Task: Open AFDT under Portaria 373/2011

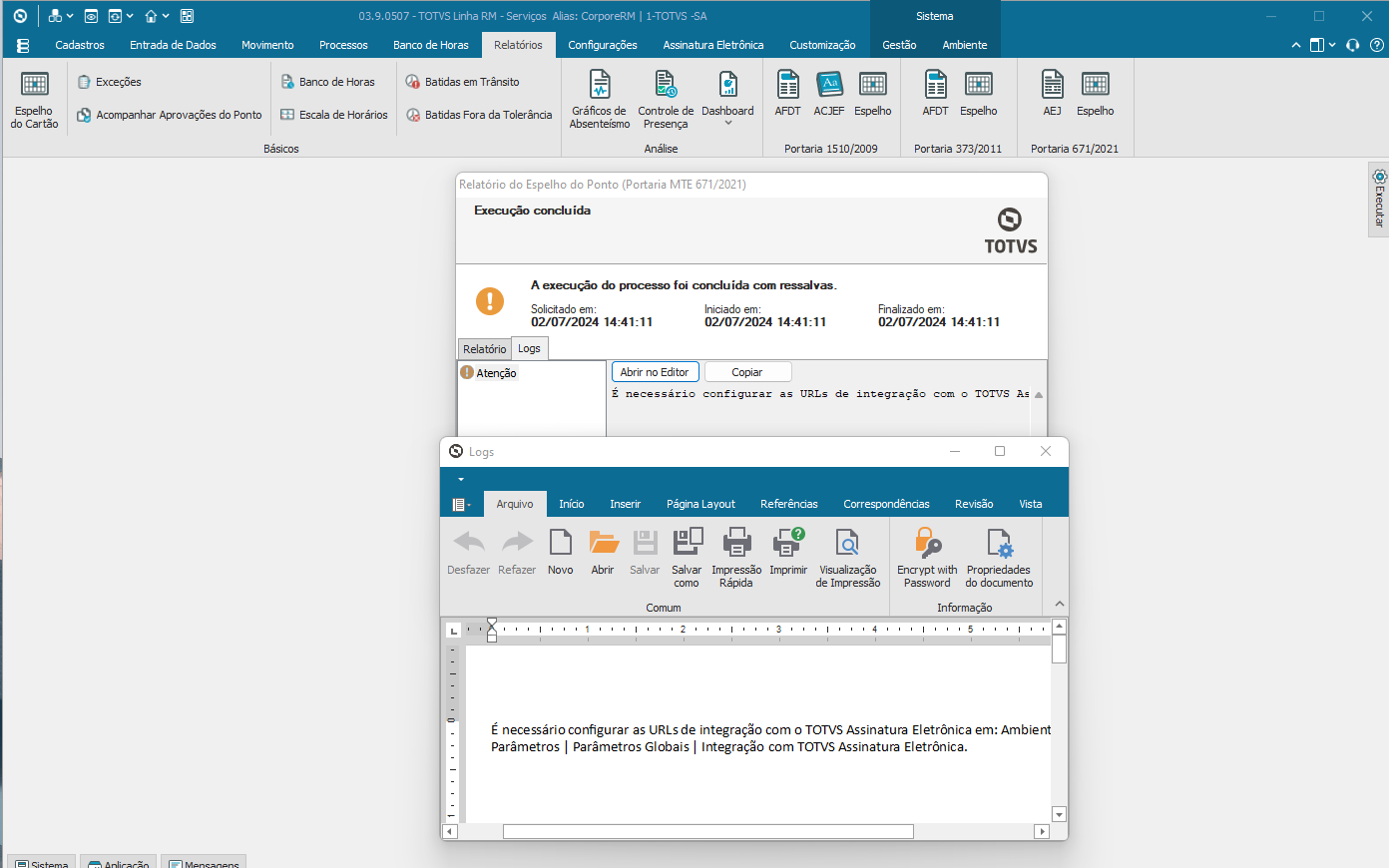Action: point(935,95)
